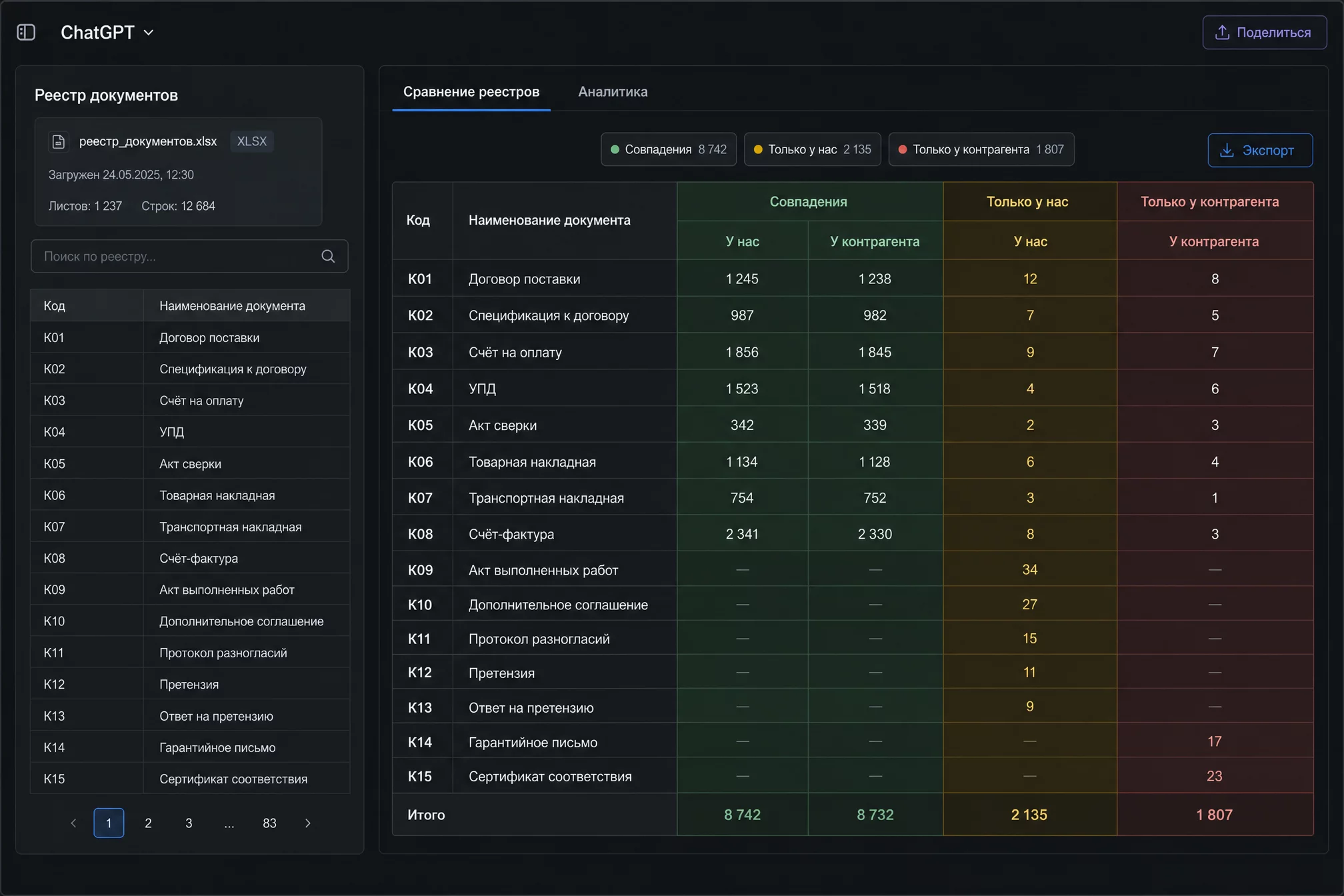
Task: Click the Итого total 1 807
Action: pyautogui.click(x=1215, y=815)
